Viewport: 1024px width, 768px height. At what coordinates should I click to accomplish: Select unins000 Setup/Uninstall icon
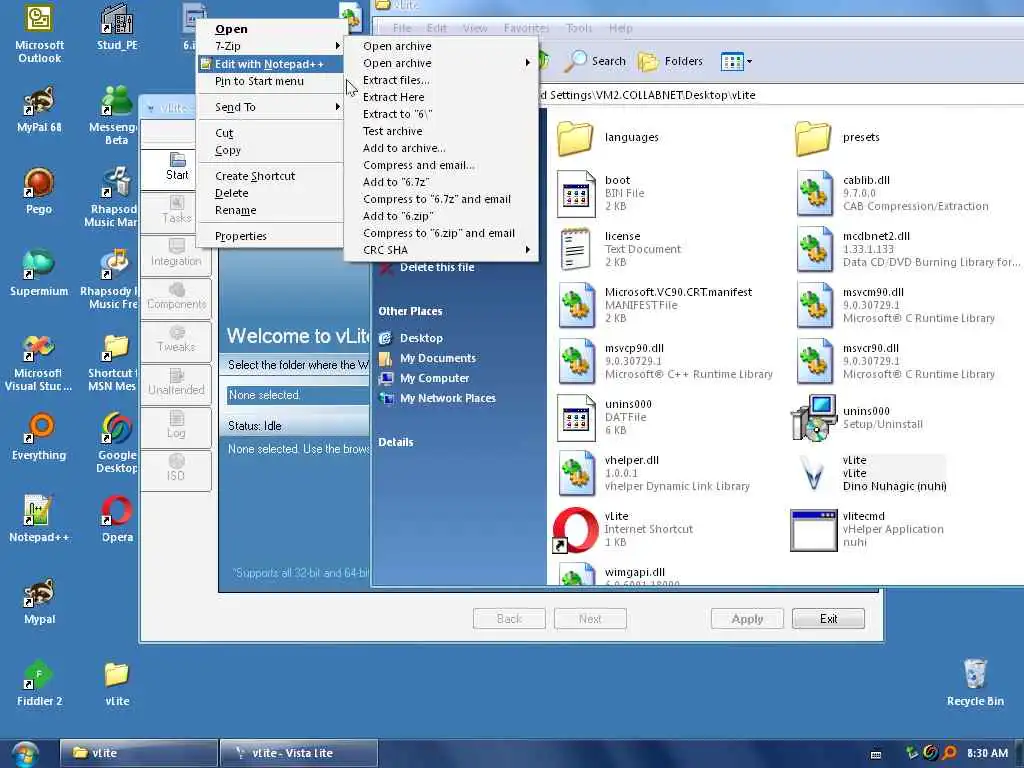814,418
